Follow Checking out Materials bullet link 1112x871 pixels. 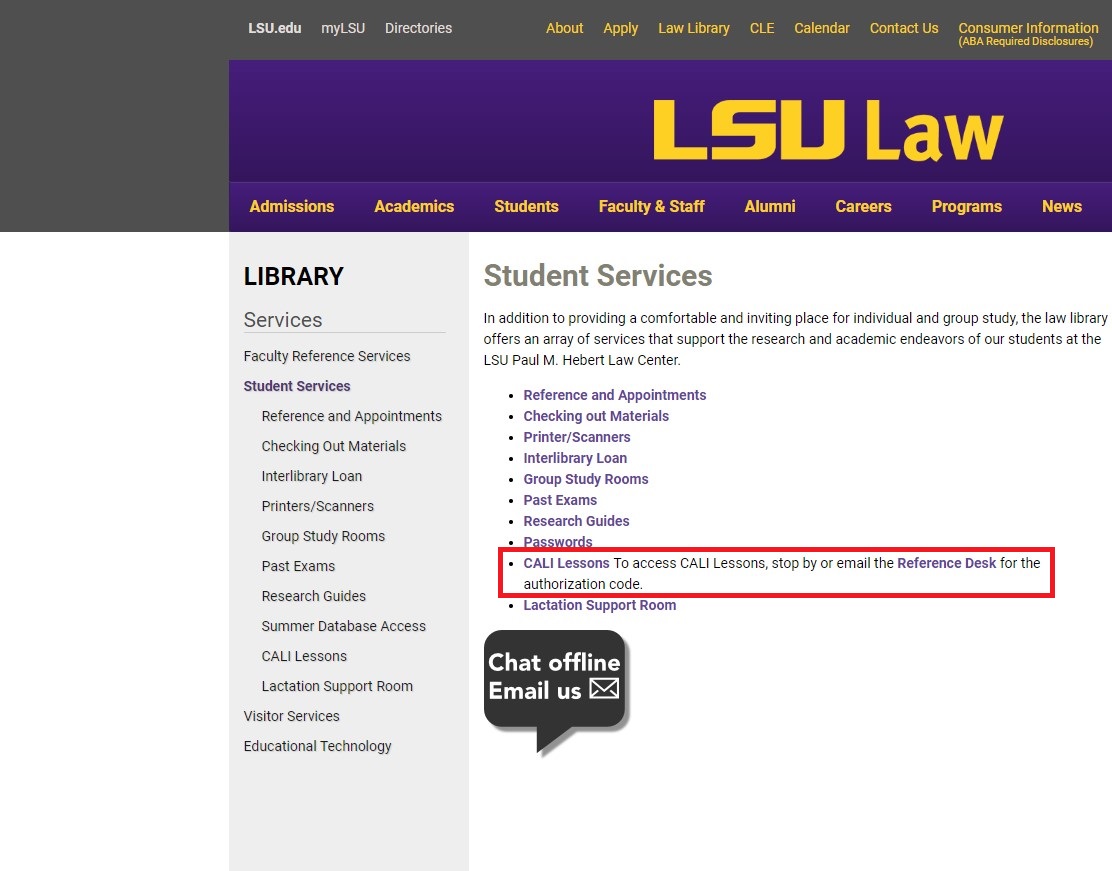596,416
